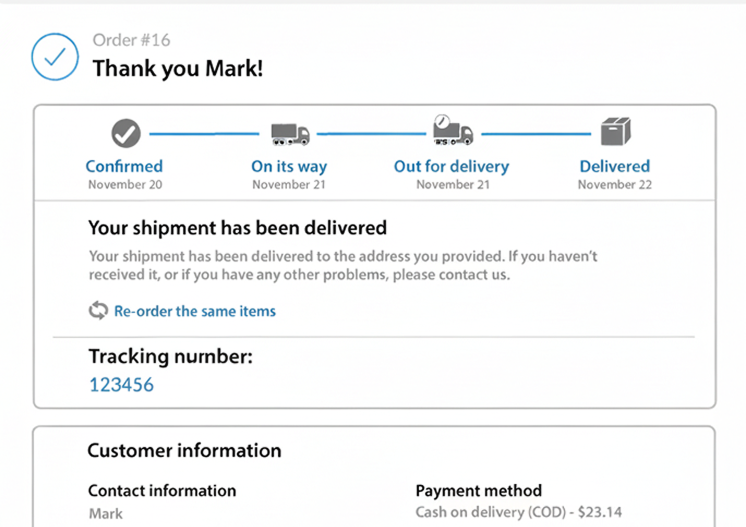The height and width of the screenshot is (527, 746).
Task: Click the Tracking number heading
Action: tap(170, 356)
